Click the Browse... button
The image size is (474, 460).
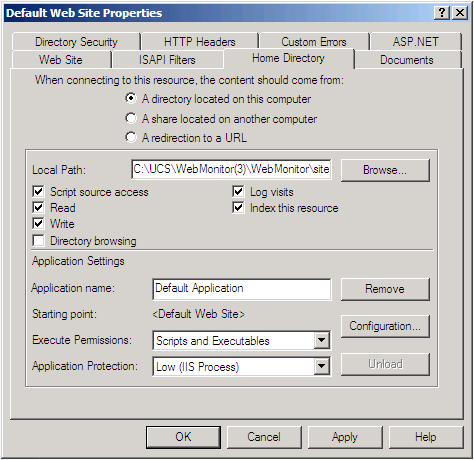pos(385,170)
